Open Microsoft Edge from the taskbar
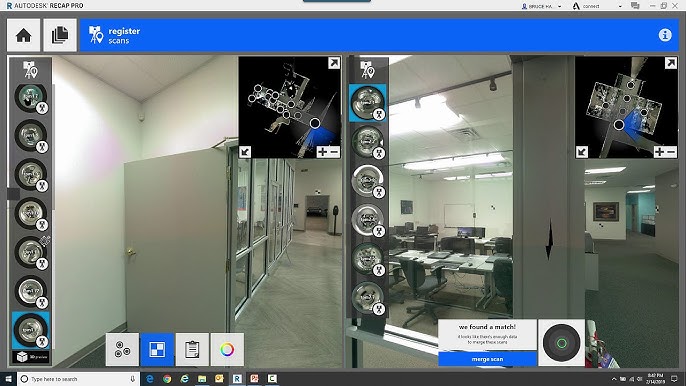686x386 pixels. point(150,379)
